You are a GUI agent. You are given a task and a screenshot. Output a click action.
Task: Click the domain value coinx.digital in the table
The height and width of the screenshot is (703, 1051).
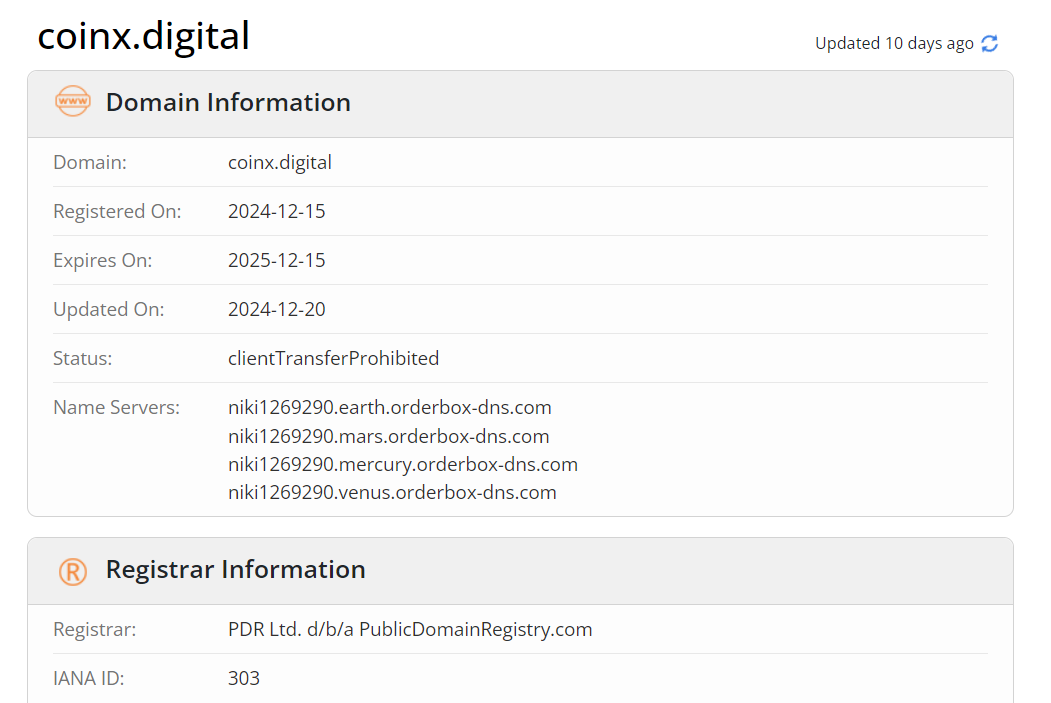(x=280, y=162)
